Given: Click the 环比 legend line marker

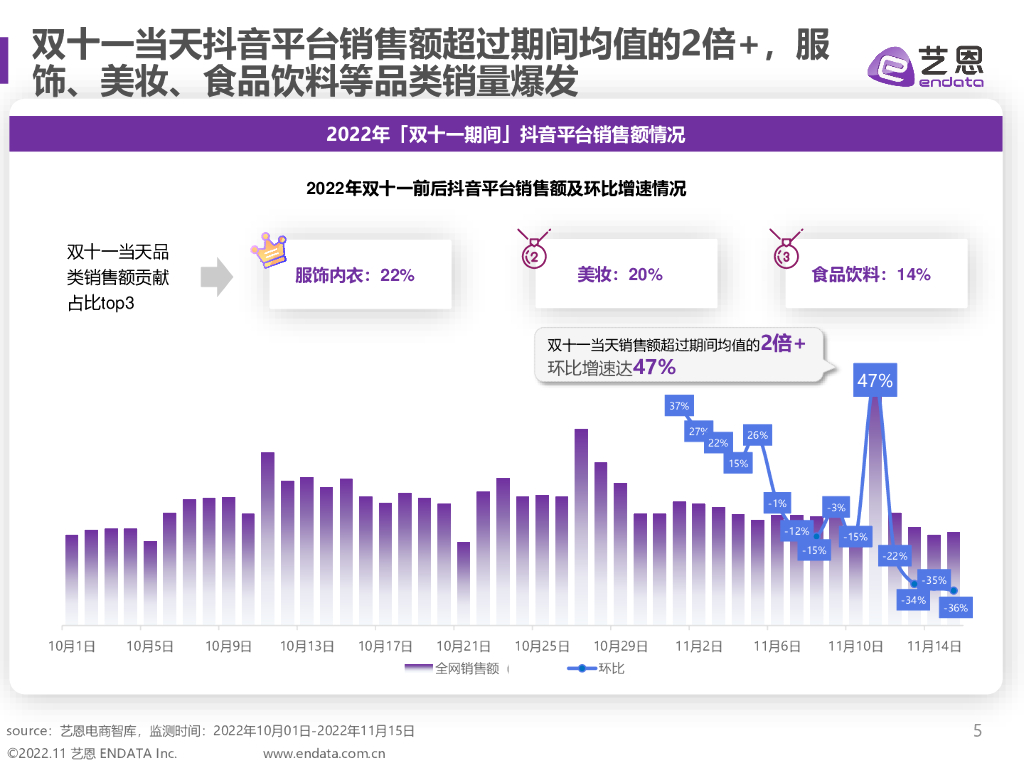Looking at the screenshot, I should coord(582,668).
